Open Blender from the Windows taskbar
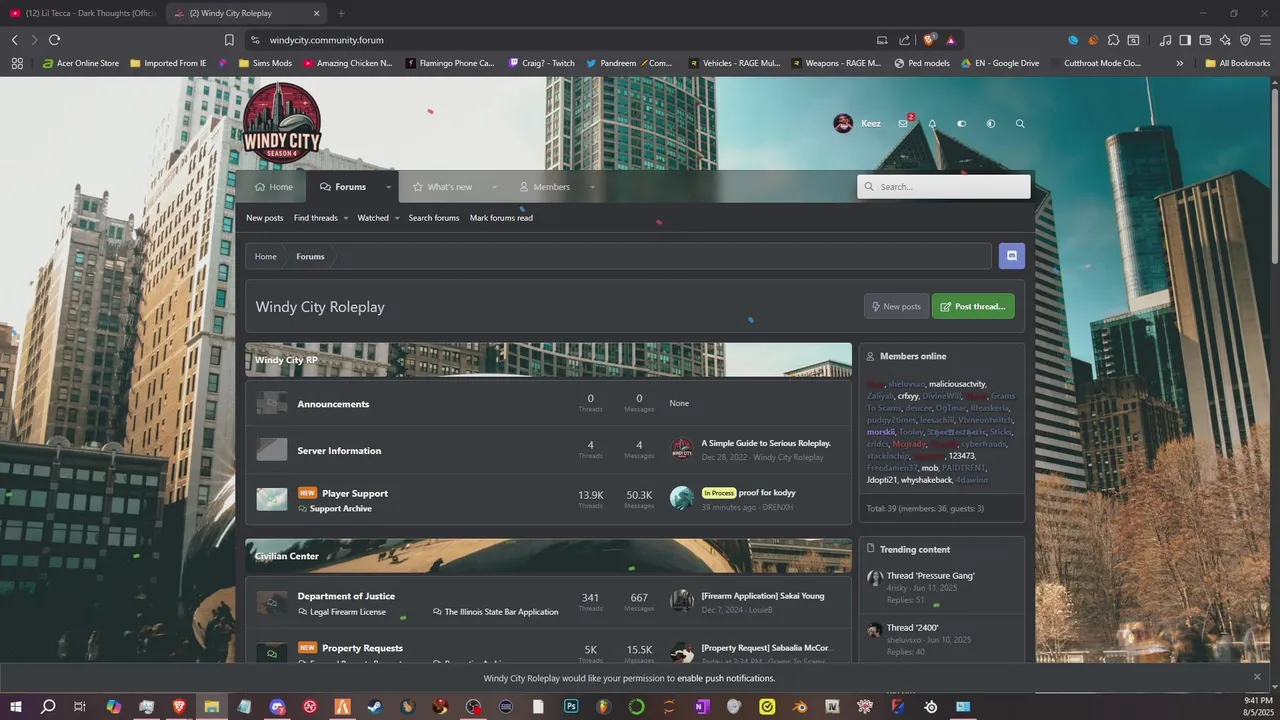The height and width of the screenshot is (720, 1280). tap(800, 706)
